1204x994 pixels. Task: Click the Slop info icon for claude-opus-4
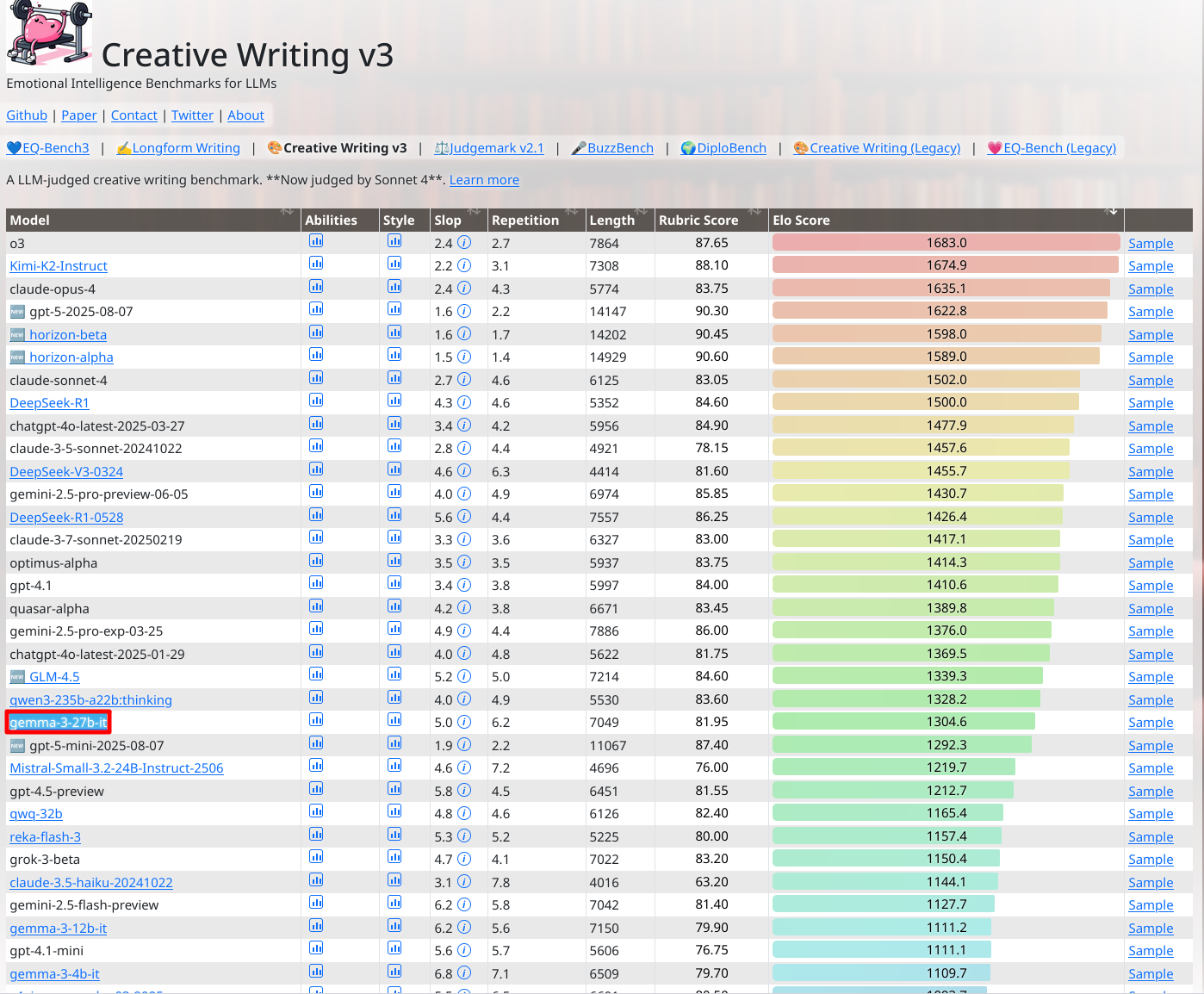point(464,289)
